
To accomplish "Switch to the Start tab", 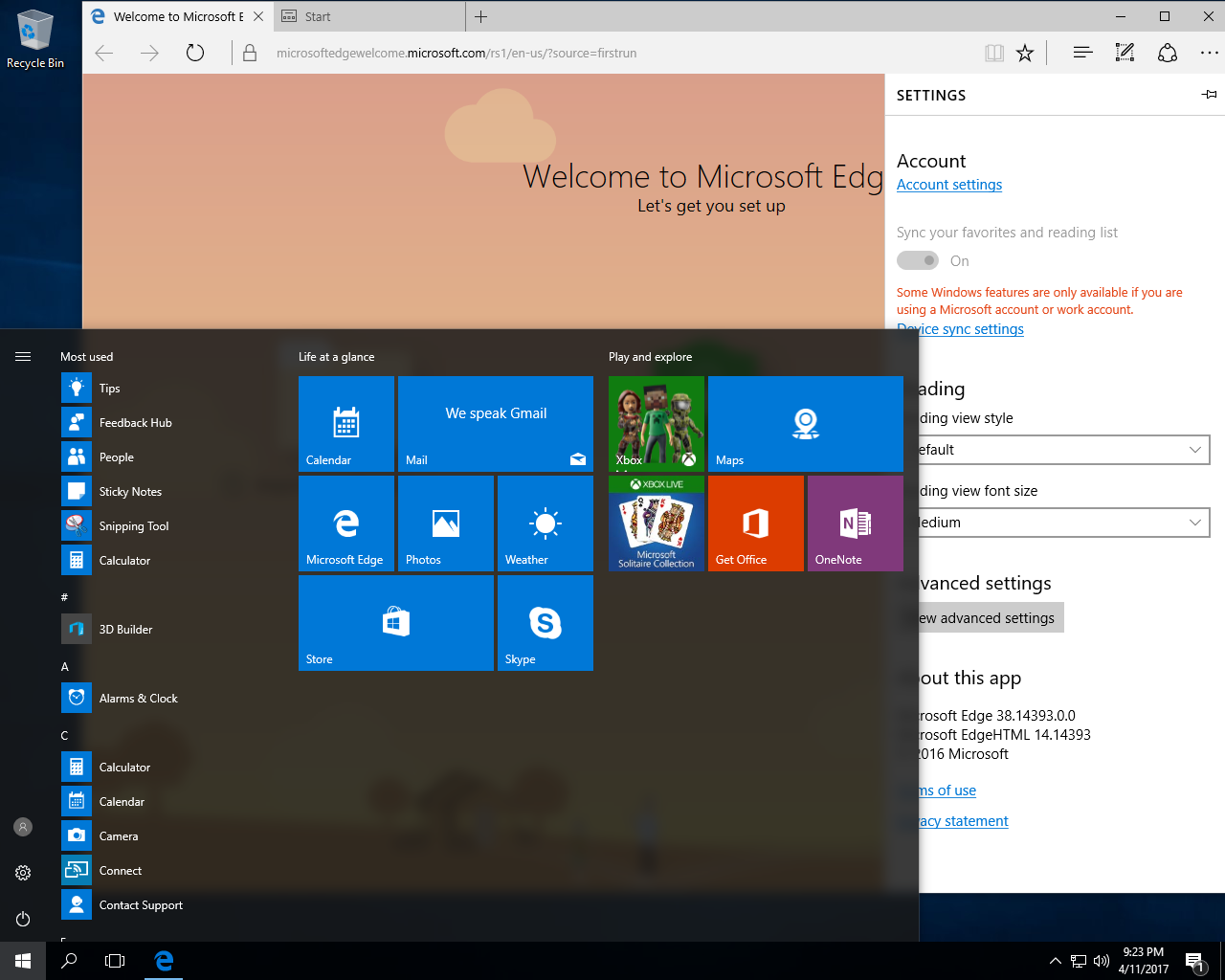I will point(369,16).
